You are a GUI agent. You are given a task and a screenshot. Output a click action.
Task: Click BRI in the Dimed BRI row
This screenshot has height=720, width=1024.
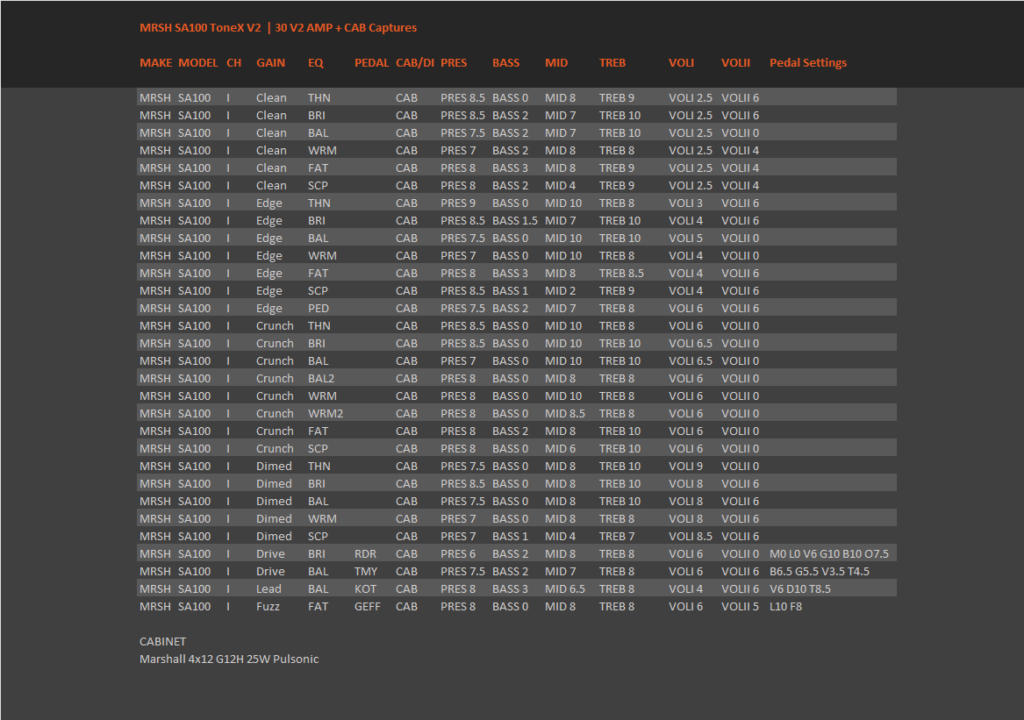(317, 485)
